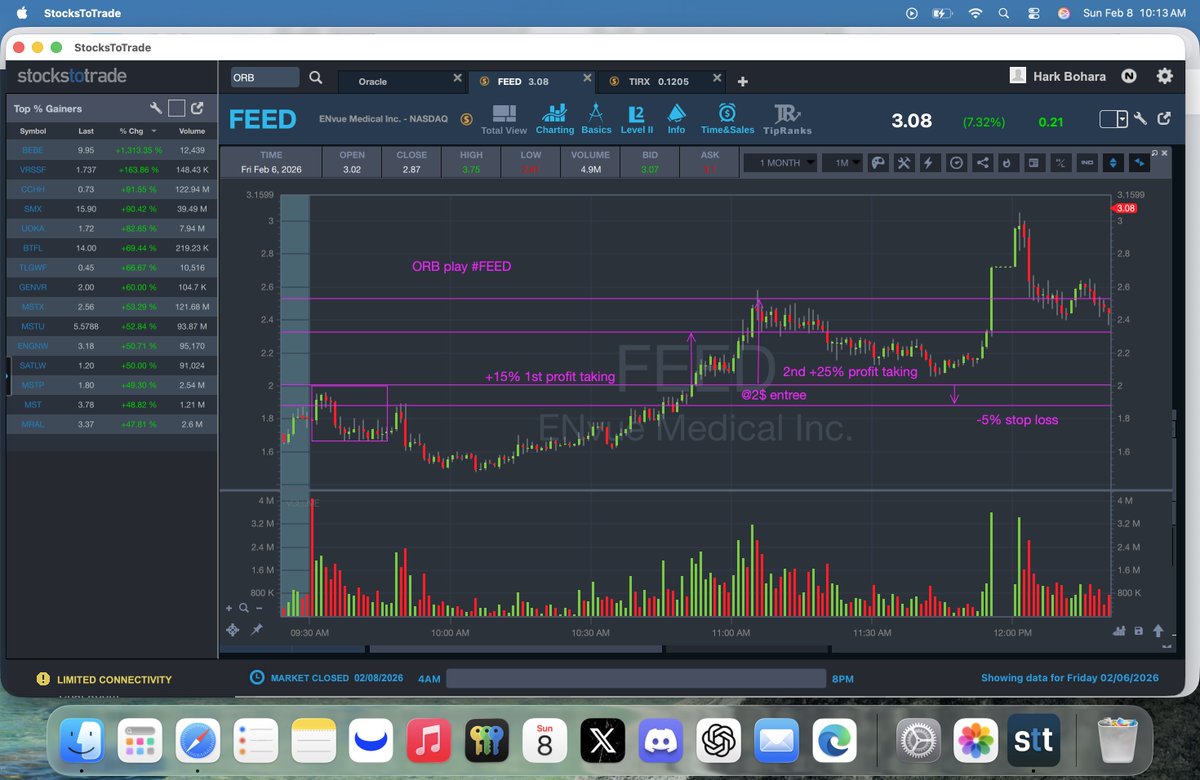
Task: Open the chart color palette settings
Action: pyautogui.click(x=877, y=162)
